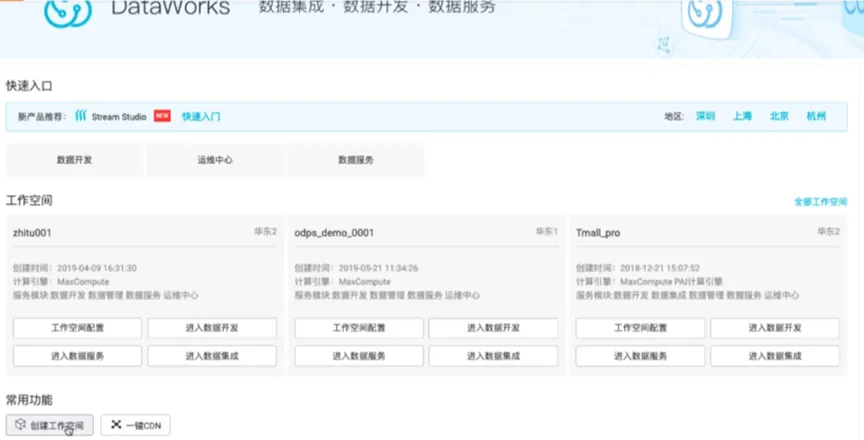
Task: Click 进入数据服务 for Tmall_pro
Action: tap(640, 356)
